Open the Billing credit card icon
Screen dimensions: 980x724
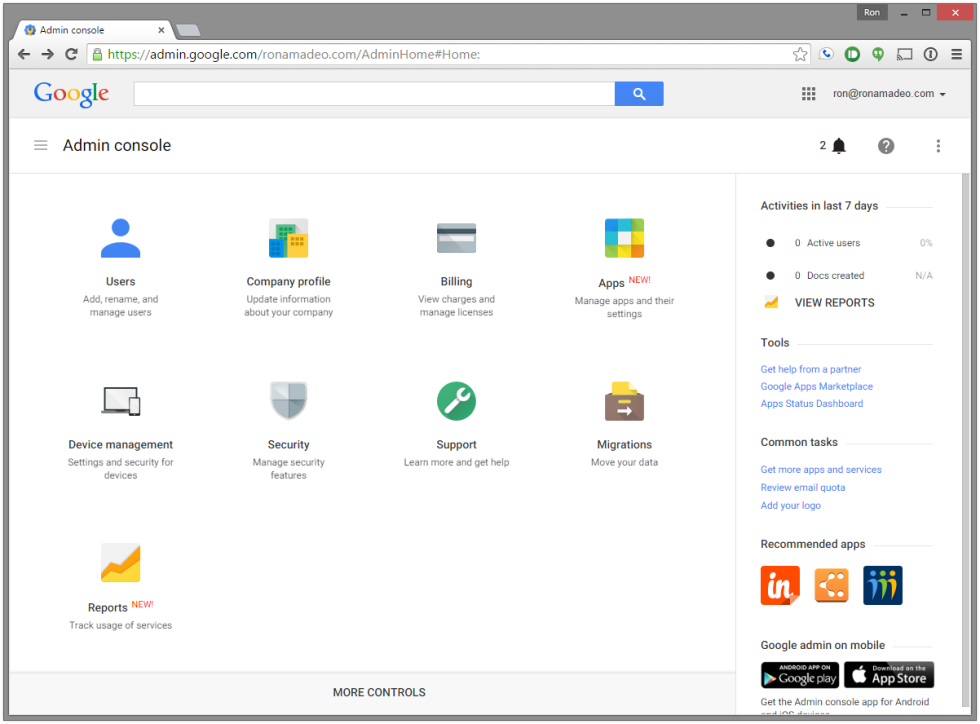[x=456, y=238]
